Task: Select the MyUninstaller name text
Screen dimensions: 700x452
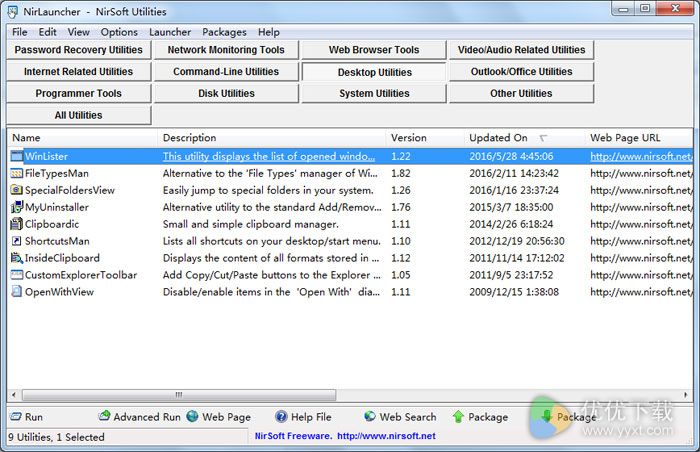Action: (x=57, y=207)
